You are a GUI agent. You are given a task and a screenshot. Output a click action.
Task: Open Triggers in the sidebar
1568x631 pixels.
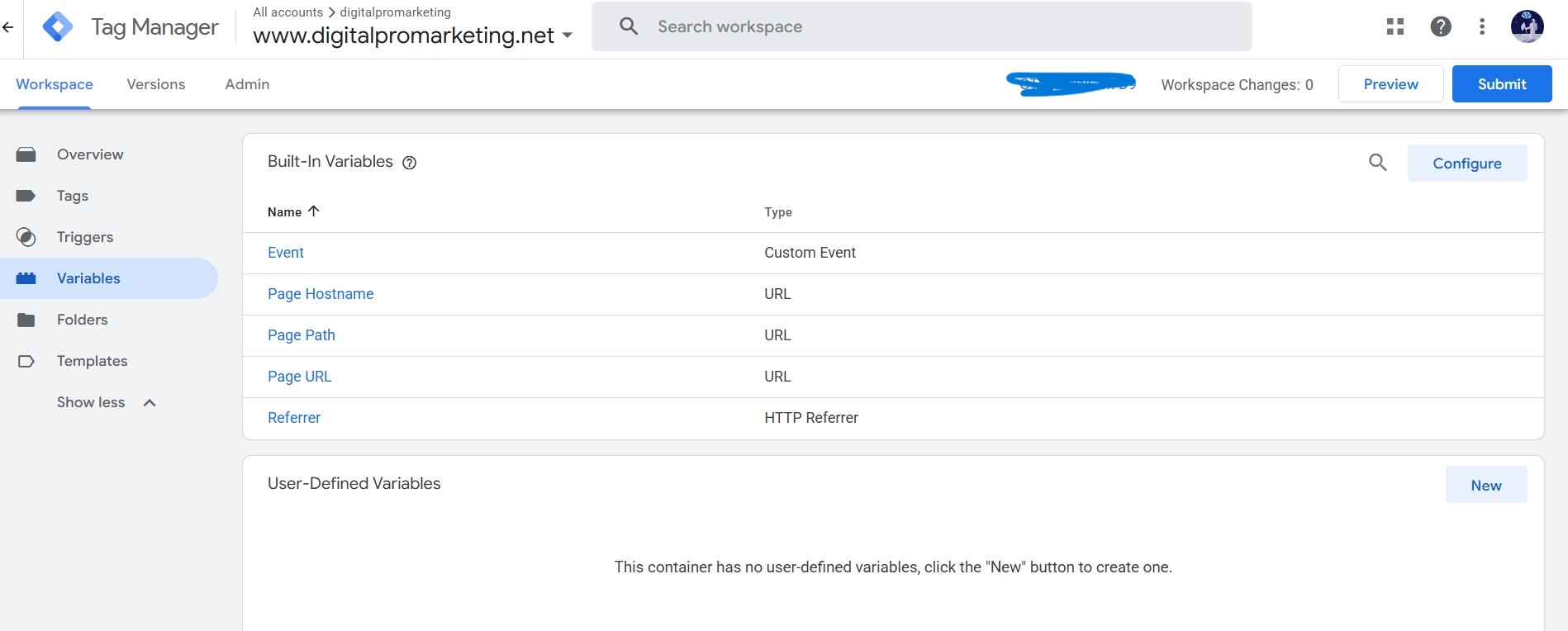[x=85, y=237]
